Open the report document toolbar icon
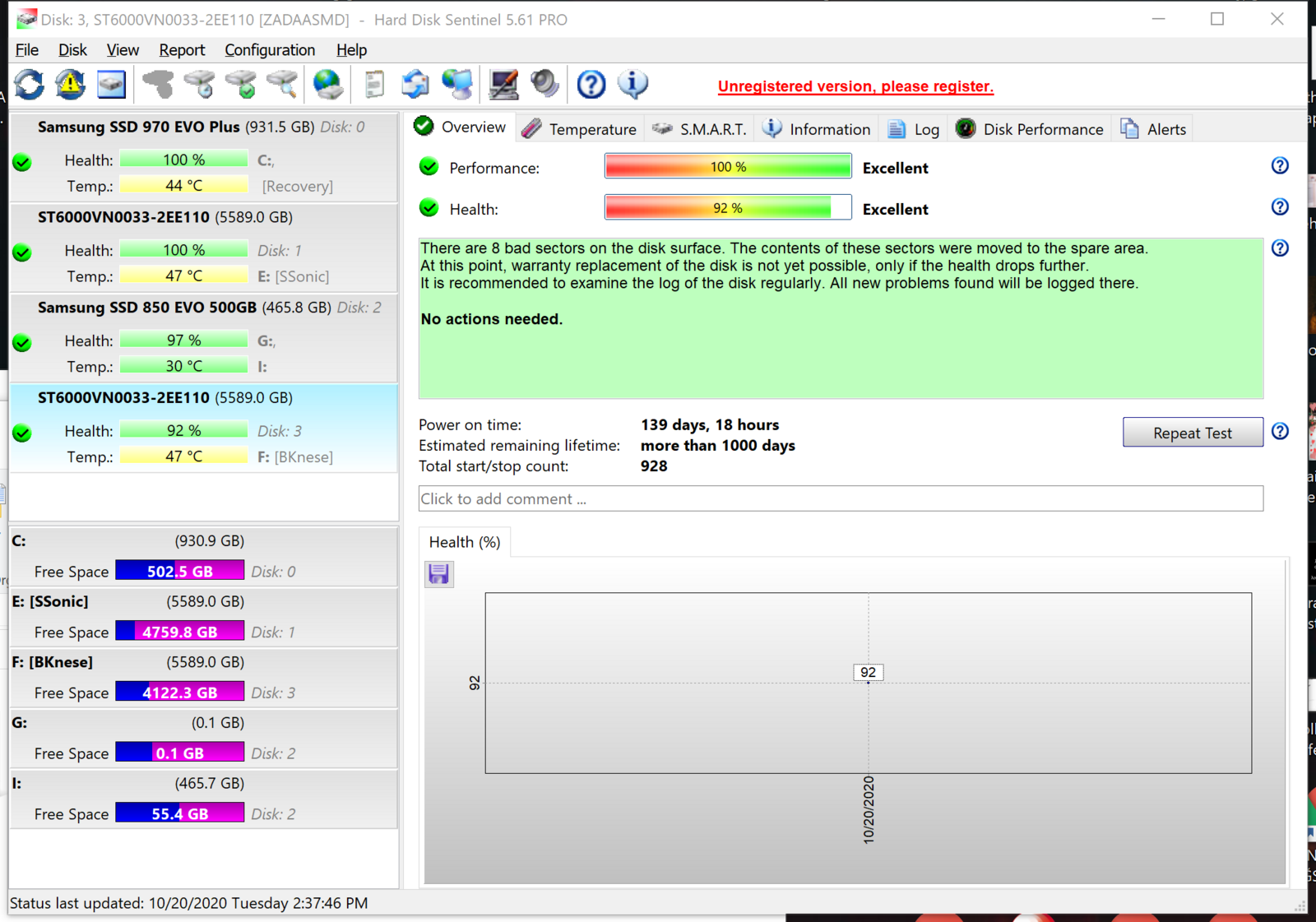This screenshot has width=1316, height=922. (x=374, y=85)
